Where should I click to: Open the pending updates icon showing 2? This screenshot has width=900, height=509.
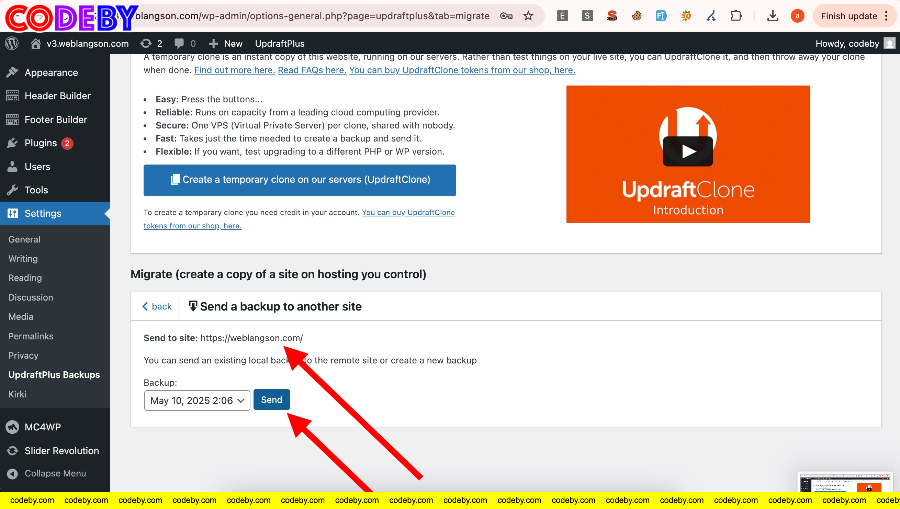click(x=152, y=44)
